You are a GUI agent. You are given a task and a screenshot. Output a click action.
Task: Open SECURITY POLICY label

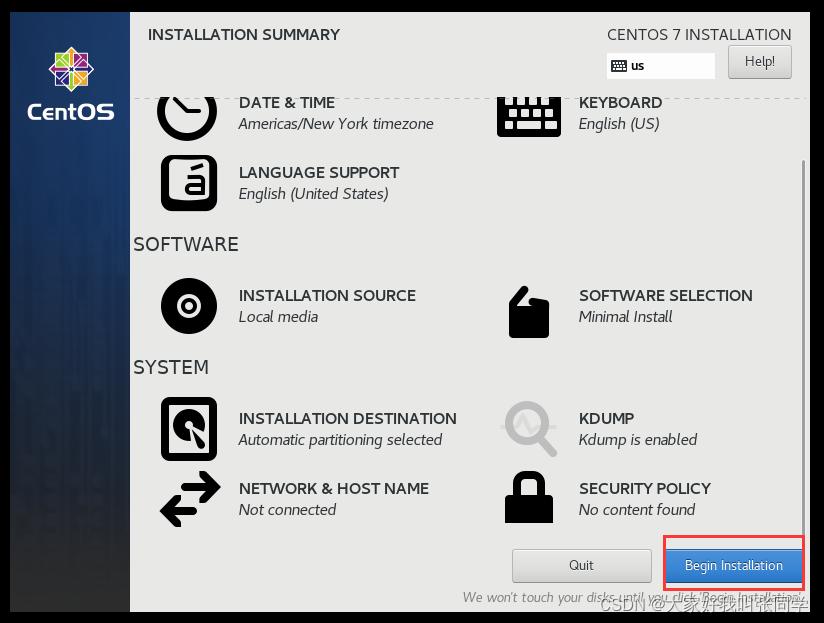click(x=645, y=489)
